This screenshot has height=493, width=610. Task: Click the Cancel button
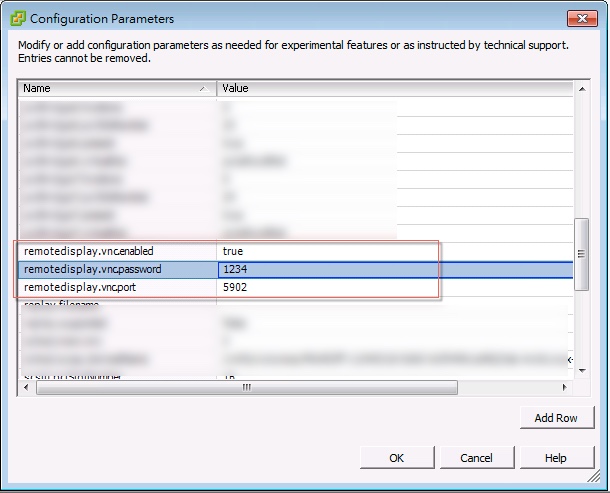tap(476, 458)
